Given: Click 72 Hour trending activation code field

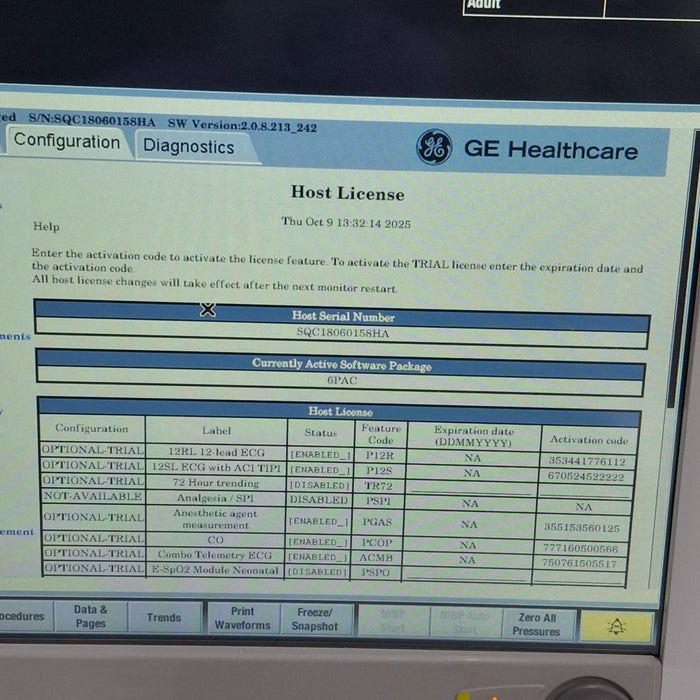Looking at the screenshot, I should tap(586, 492).
